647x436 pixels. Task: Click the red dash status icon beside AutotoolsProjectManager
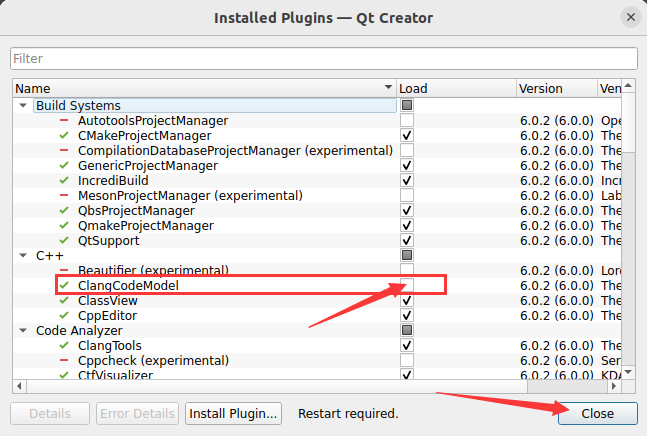coord(64,120)
